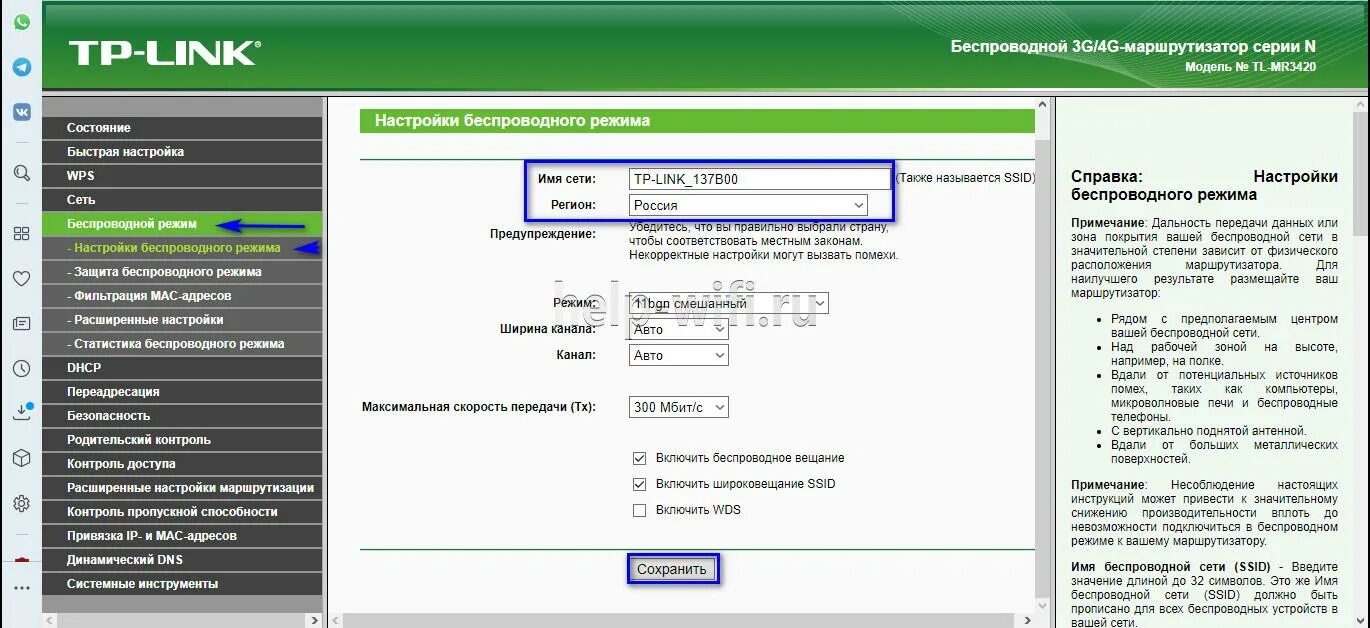The width and height of the screenshot is (1370, 628).
Task: Click the help panel scrollbar up arrow
Action: pyautogui.click(x=1361, y=105)
